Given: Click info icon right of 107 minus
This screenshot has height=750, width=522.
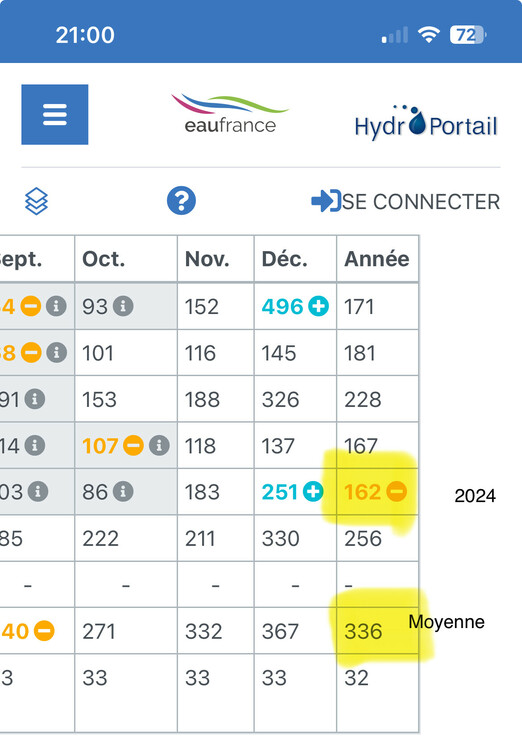Looking at the screenshot, I should tap(159, 446).
